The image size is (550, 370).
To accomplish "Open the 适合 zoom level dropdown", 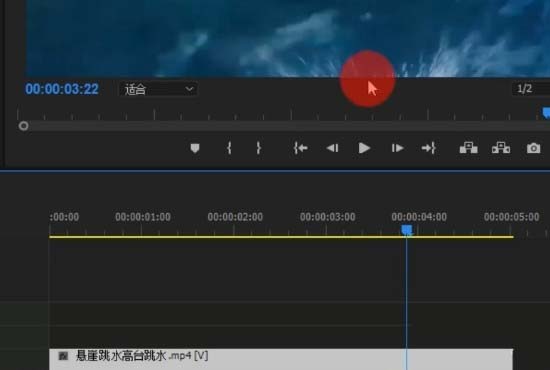I will (158, 89).
